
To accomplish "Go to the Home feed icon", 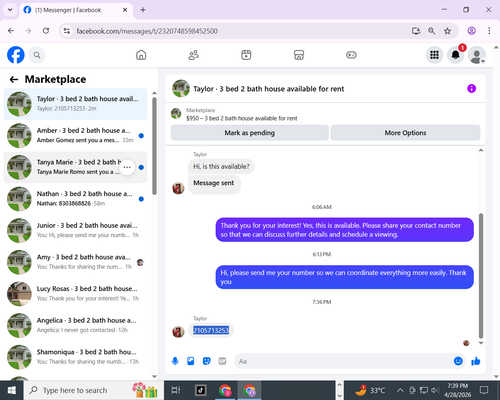I will click(141, 55).
